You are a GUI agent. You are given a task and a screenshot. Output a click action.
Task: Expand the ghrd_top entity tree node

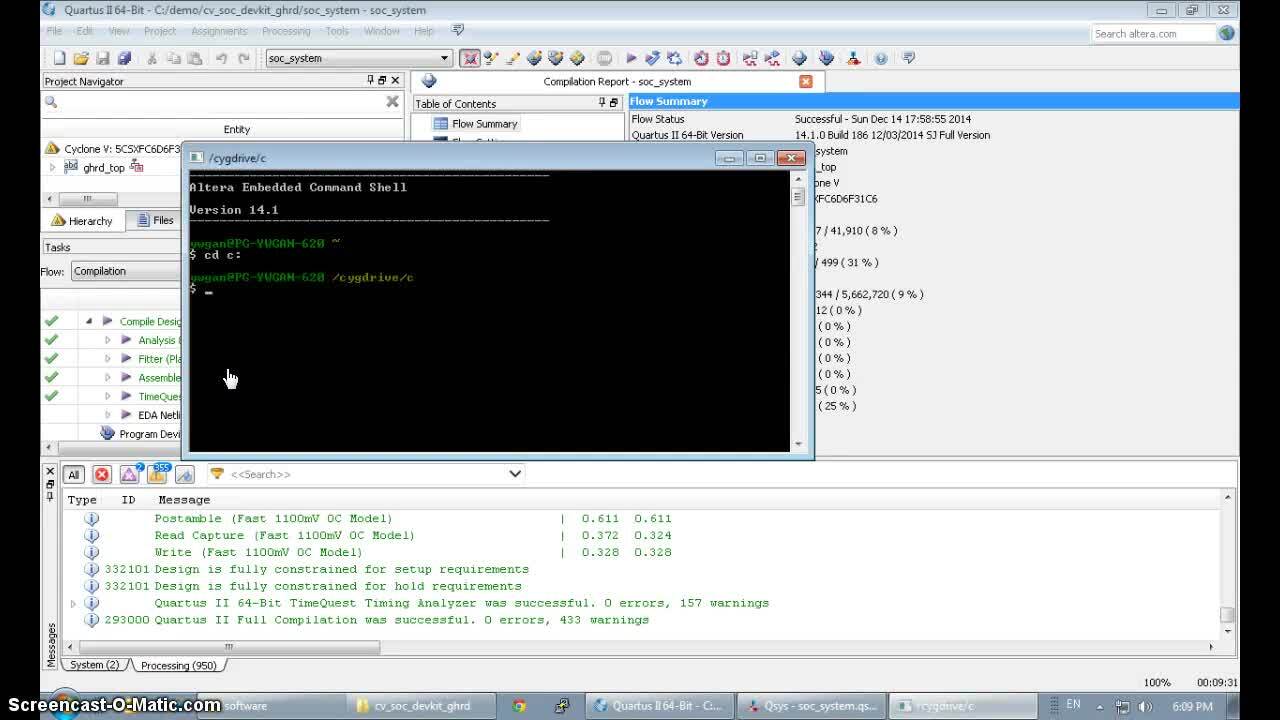[x=53, y=168]
